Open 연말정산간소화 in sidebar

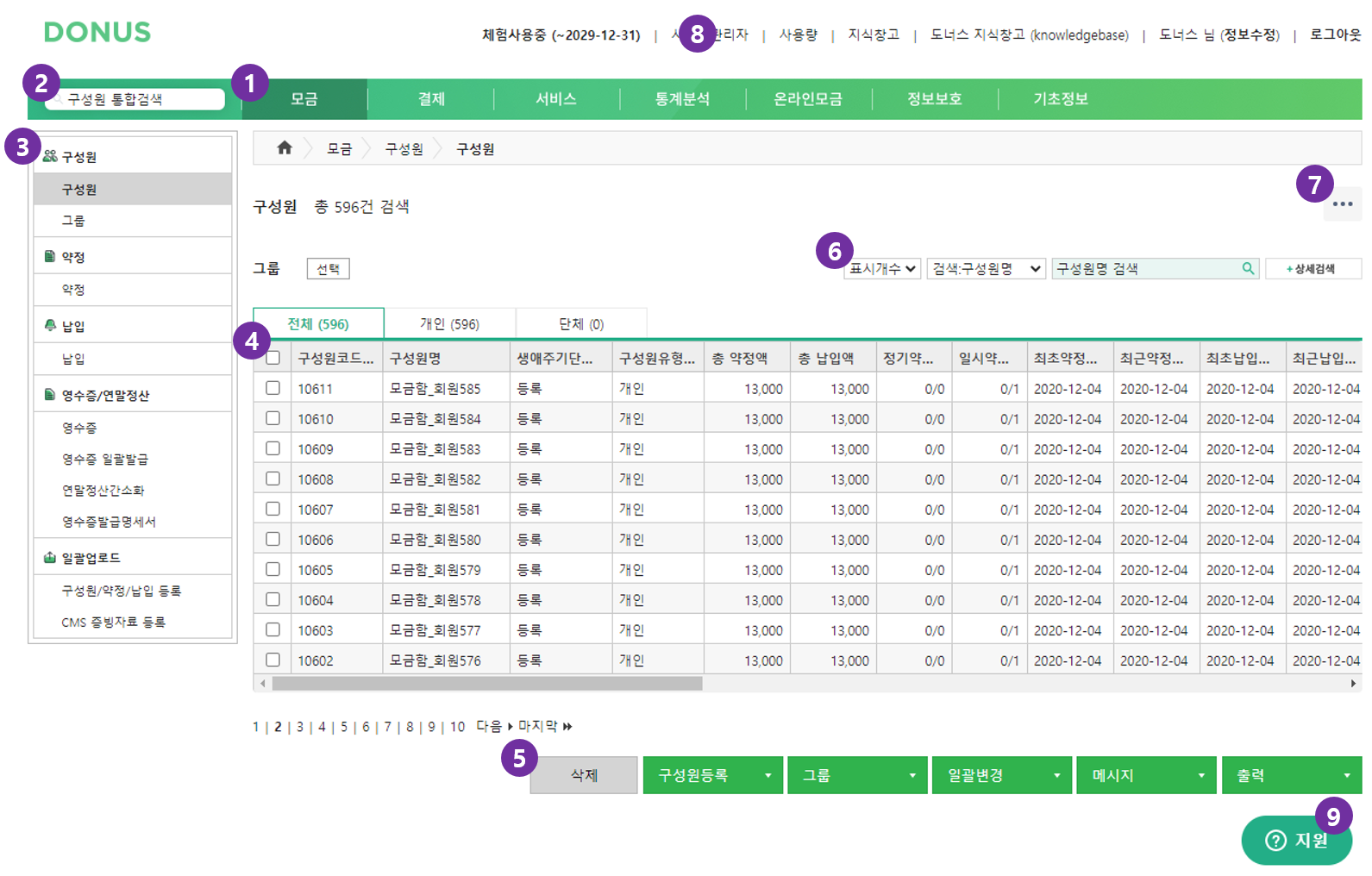tap(103, 491)
